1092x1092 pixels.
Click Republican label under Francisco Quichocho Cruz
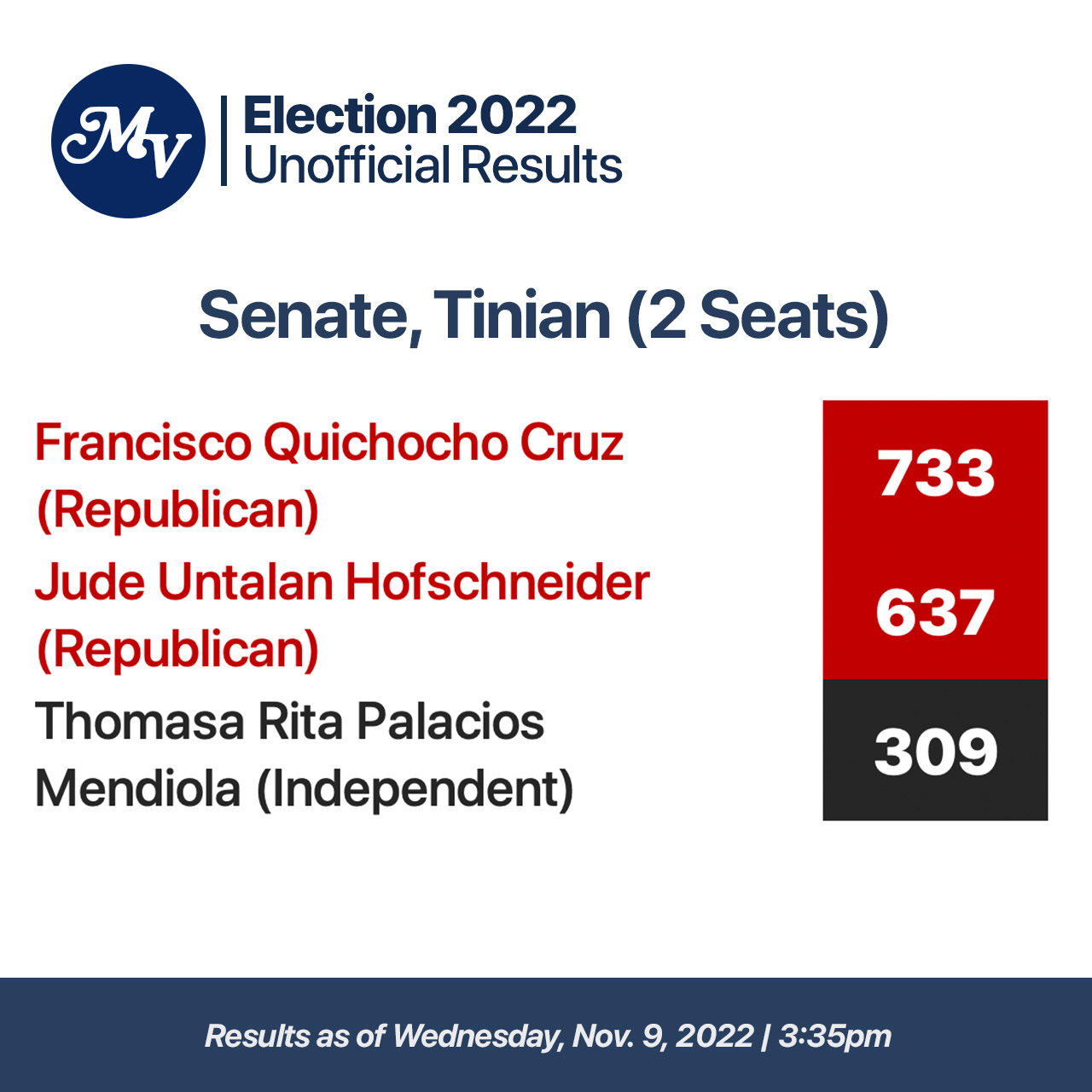pyautogui.click(x=177, y=510)
